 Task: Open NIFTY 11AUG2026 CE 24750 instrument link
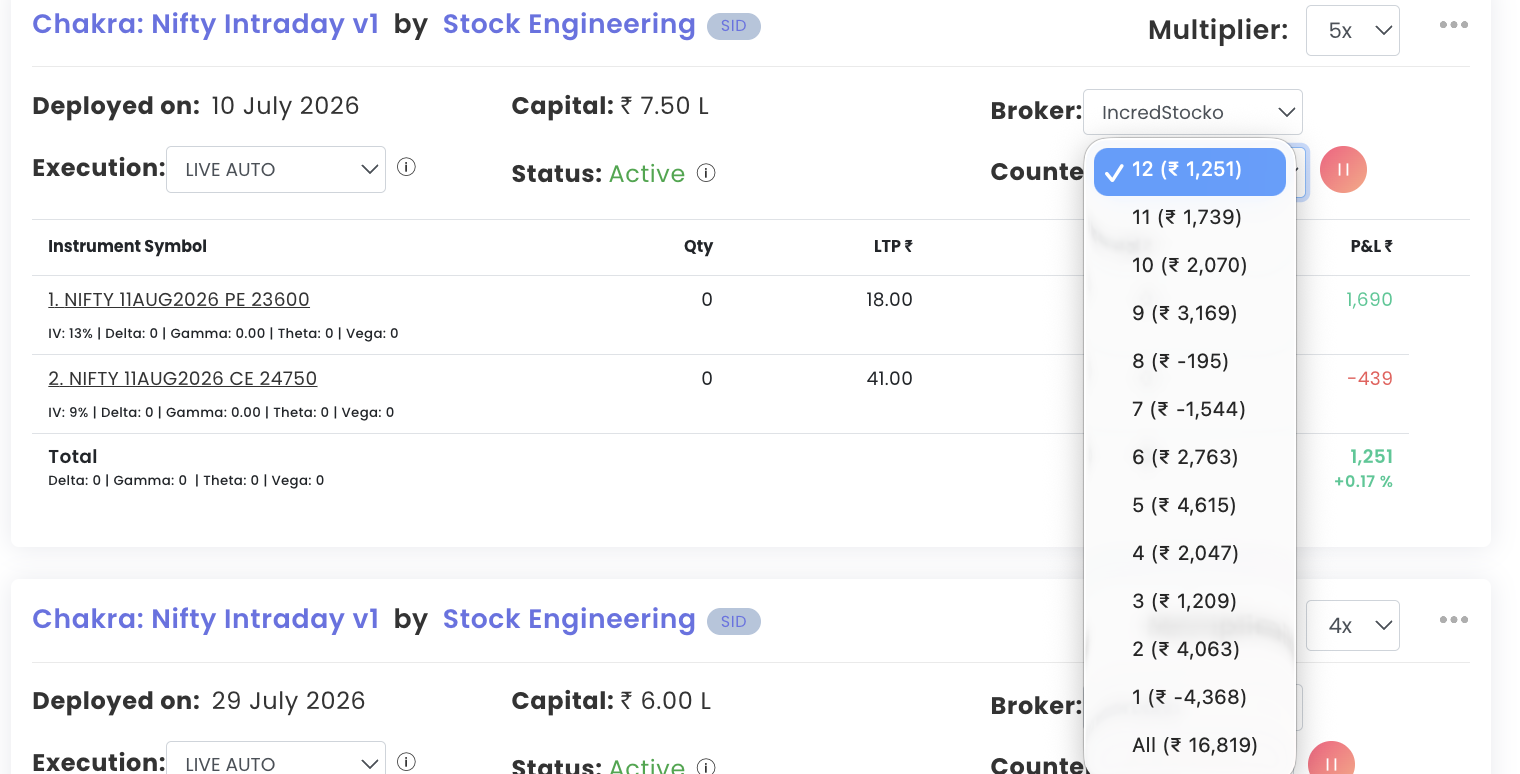click(x=183, y=378)
